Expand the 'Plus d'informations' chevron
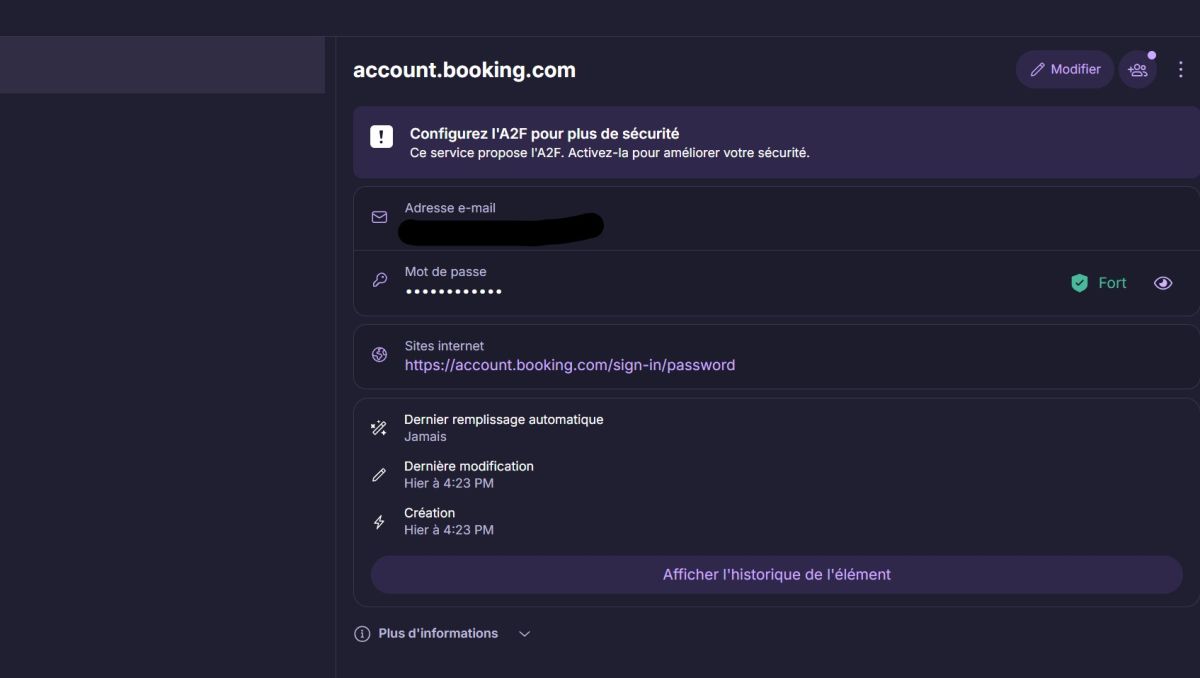The image size is (1200, 678). pos(524,634)
